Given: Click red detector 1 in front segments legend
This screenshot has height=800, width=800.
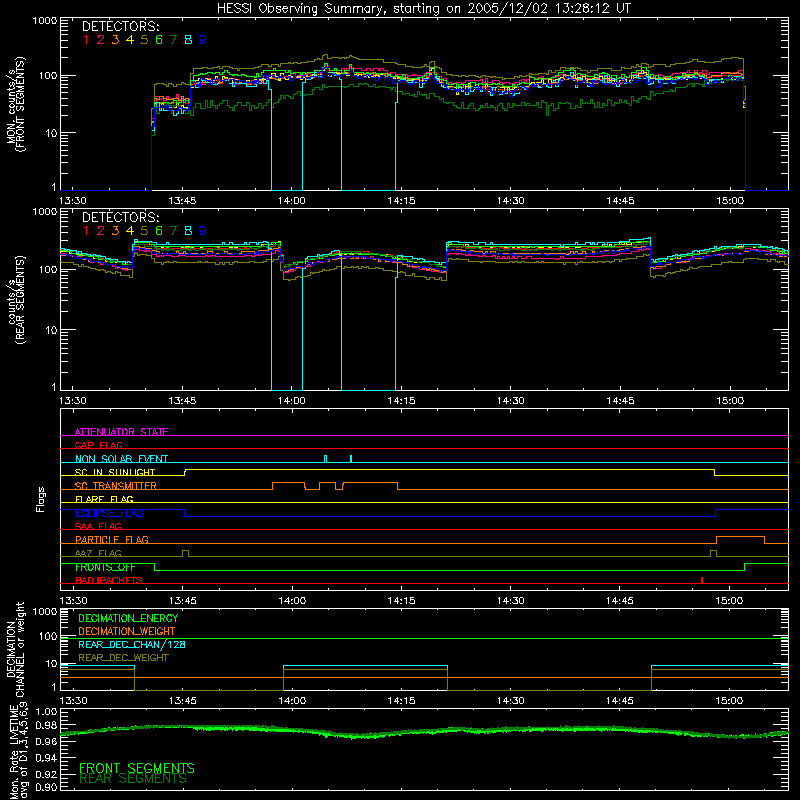Looking at the screenshot, I should (86, 40).
